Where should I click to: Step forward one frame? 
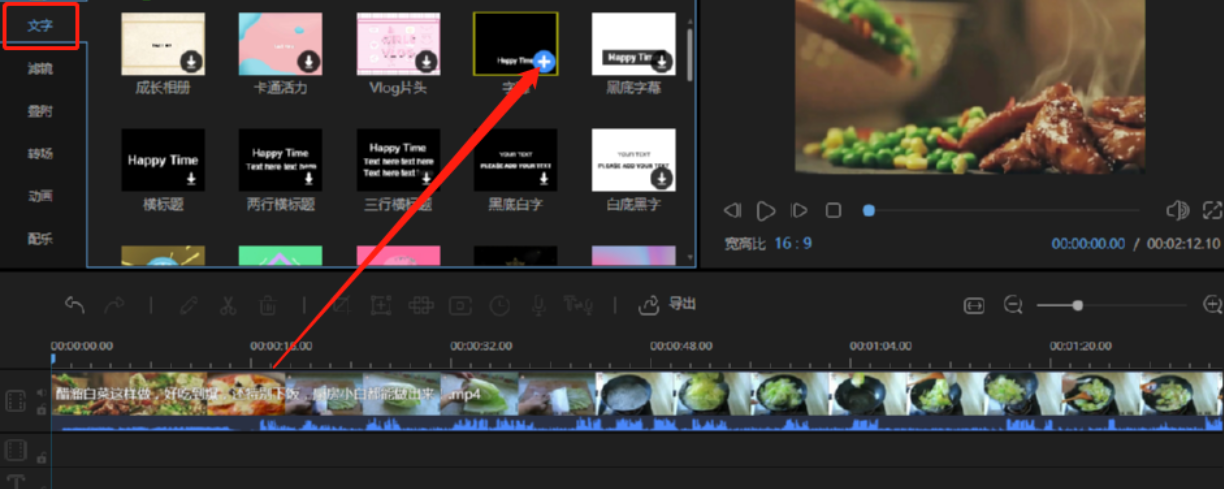tap(799, 210)
